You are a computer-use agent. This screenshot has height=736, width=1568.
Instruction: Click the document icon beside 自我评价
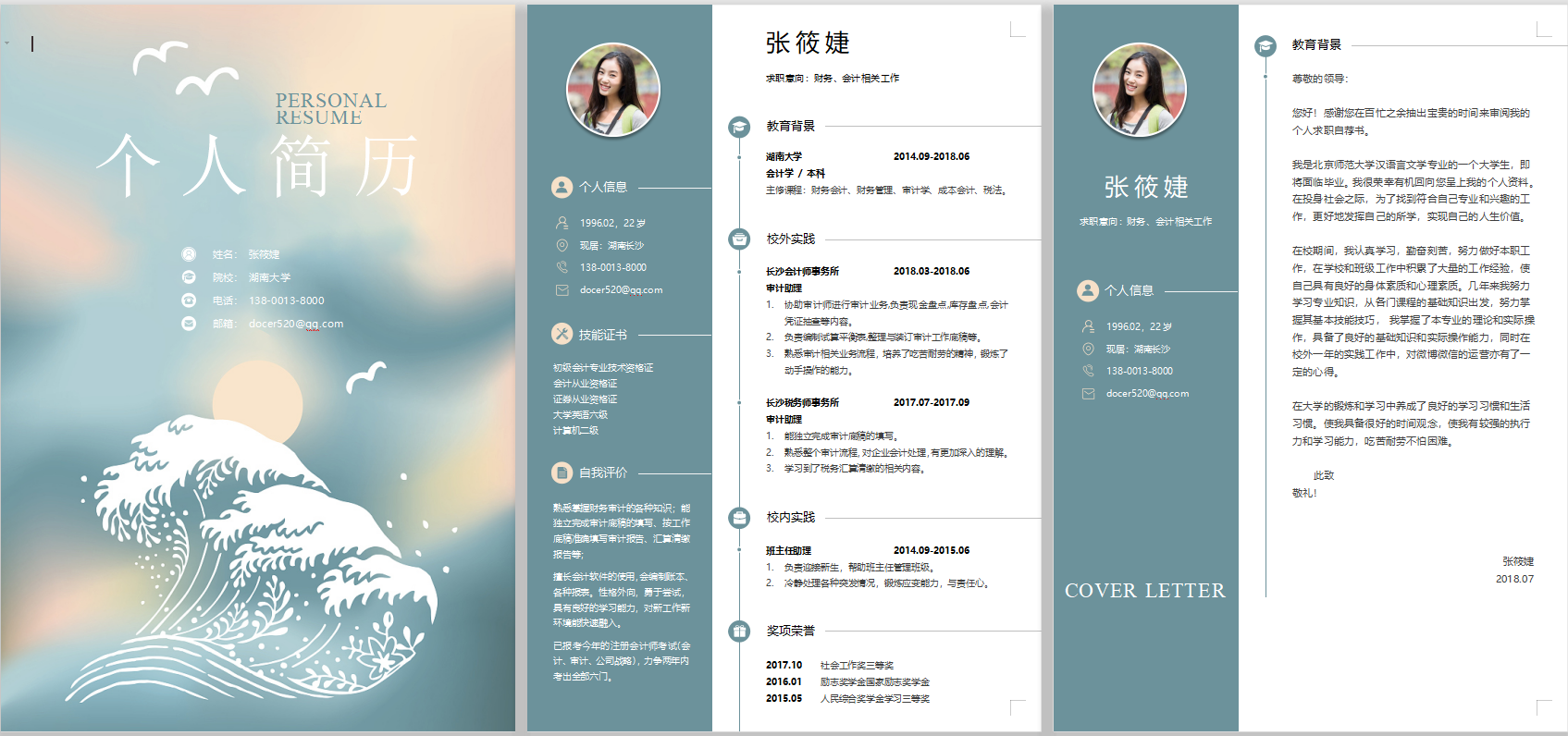(562, 472)
